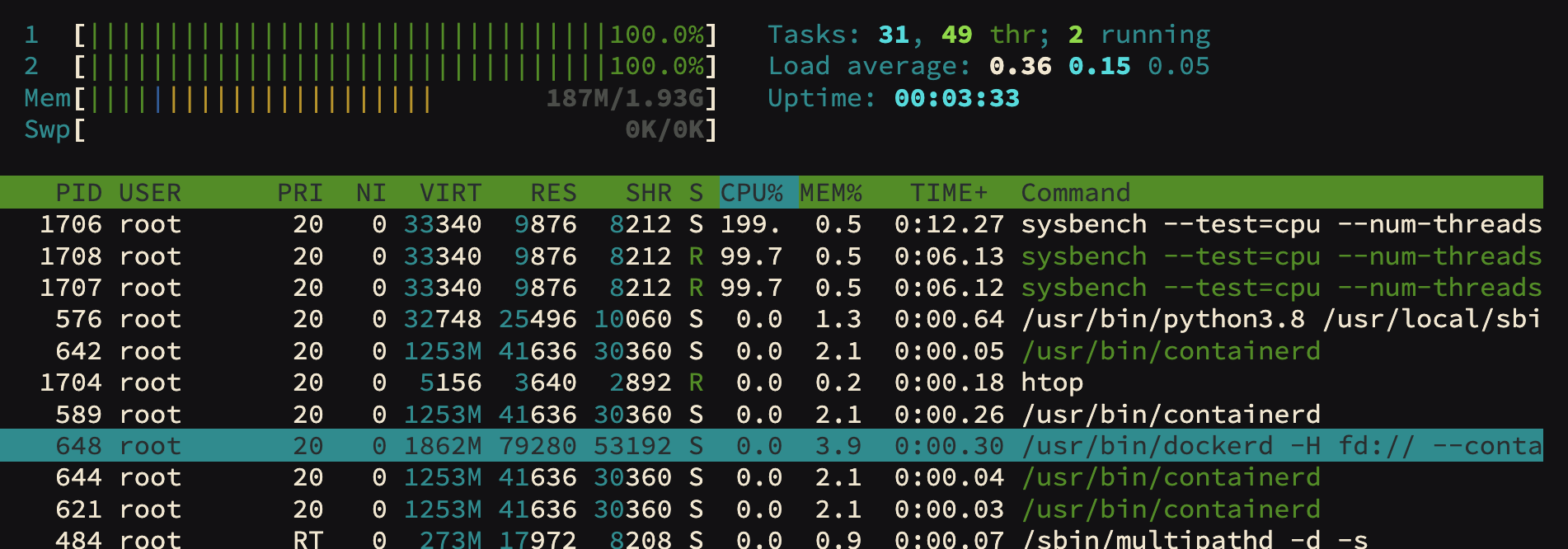Click the 5156 VIRT value for htop
This screenshot has height=549, width=1568.
pyautogui.click(x=450, y=382)
